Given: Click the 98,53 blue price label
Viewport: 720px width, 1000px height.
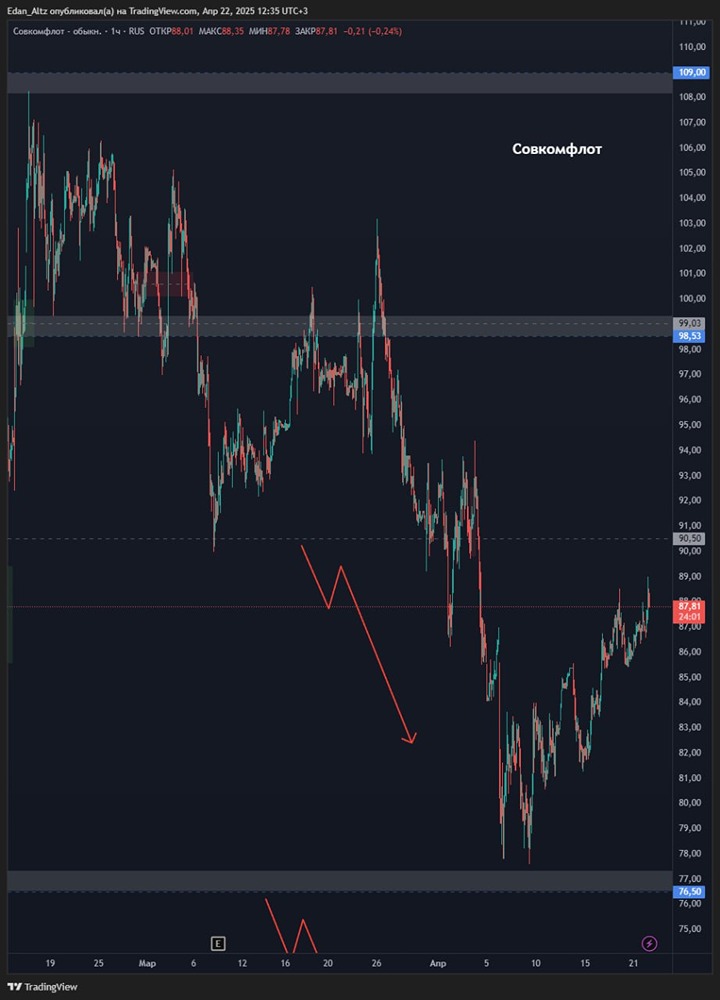Looking at the screenshot, I should (689, 335).
